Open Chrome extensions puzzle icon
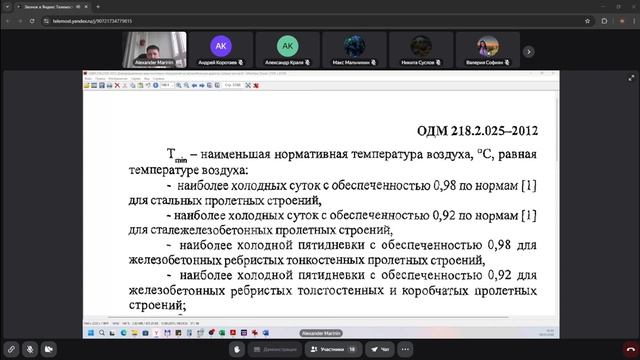The image size is (640, 360). 604,21
